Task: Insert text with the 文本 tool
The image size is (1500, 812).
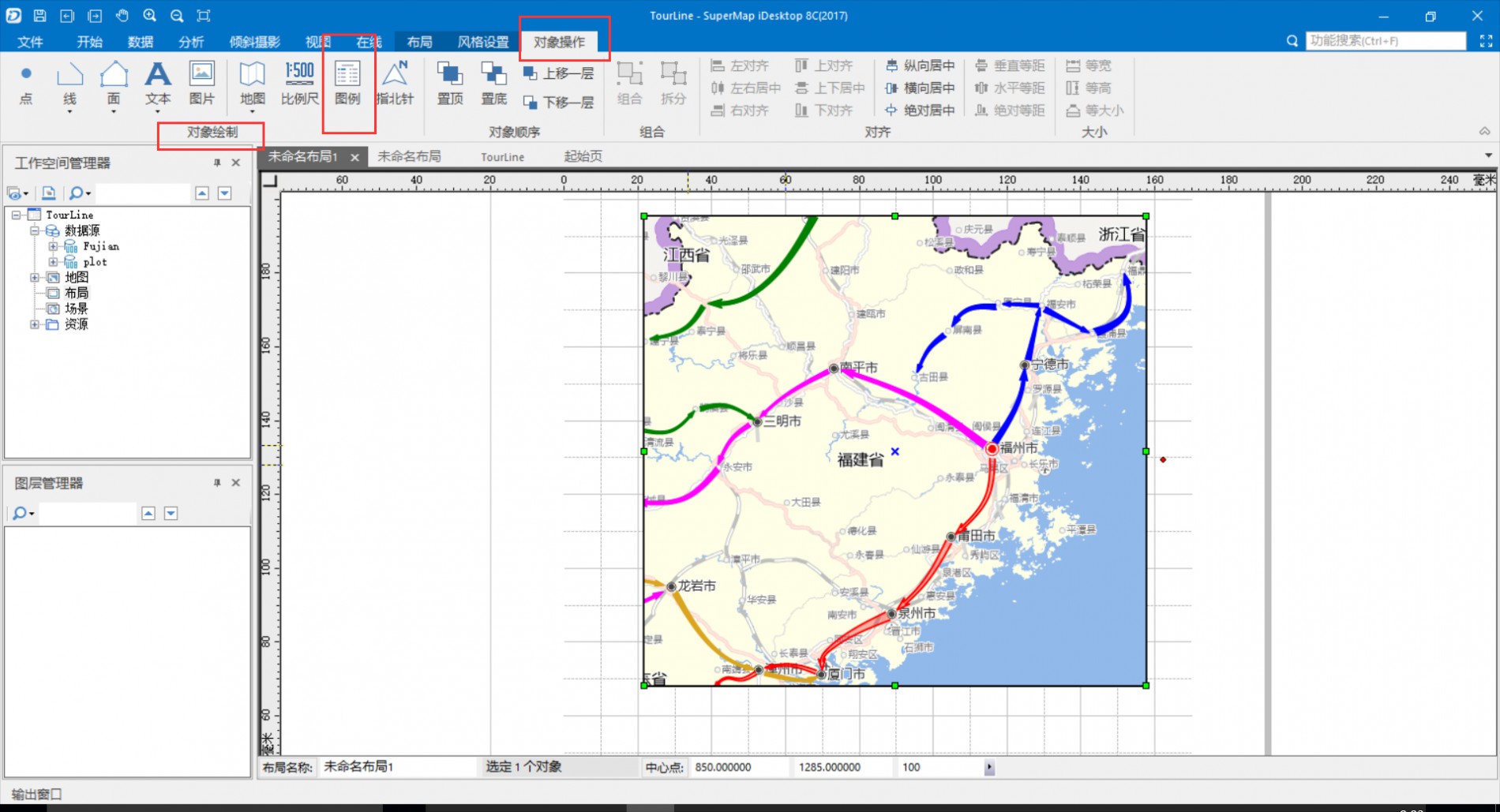Action: 158,84
